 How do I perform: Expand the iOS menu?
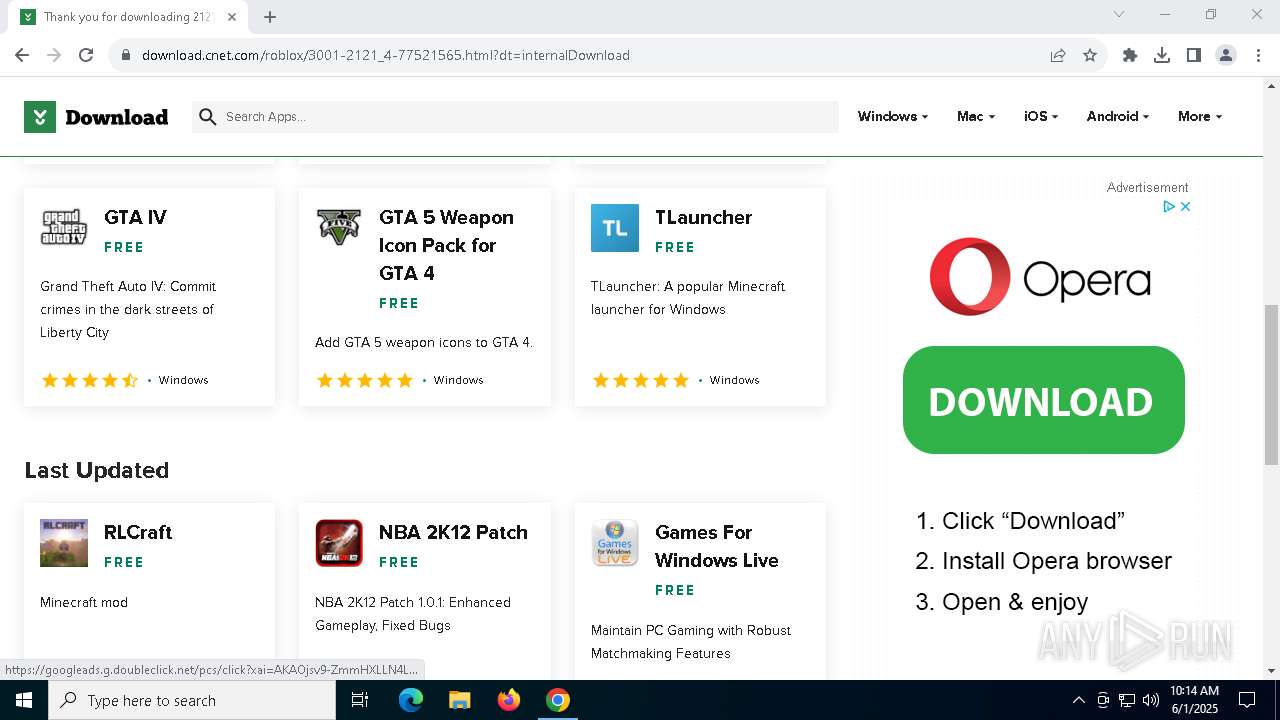pos(1040,117)
